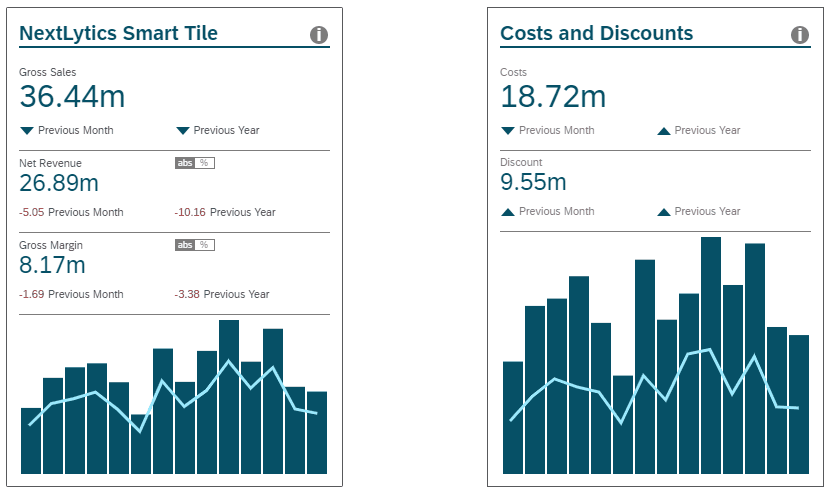The width and height of the screenshot is (826, 490).
Task: Select the Costs 18.72m value
Action: coord(553,97)
